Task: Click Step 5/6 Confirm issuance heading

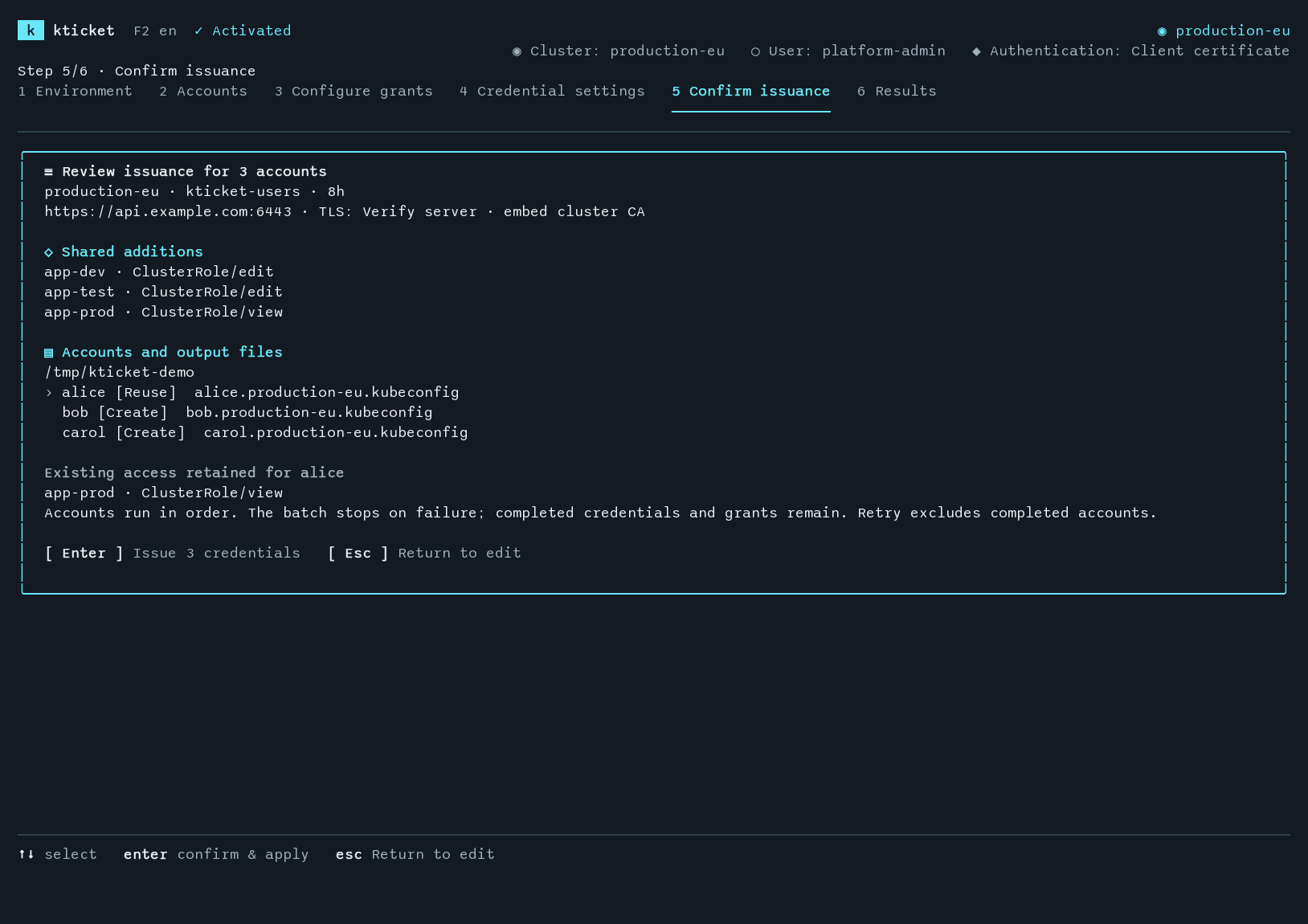Action: pos(137,71)
